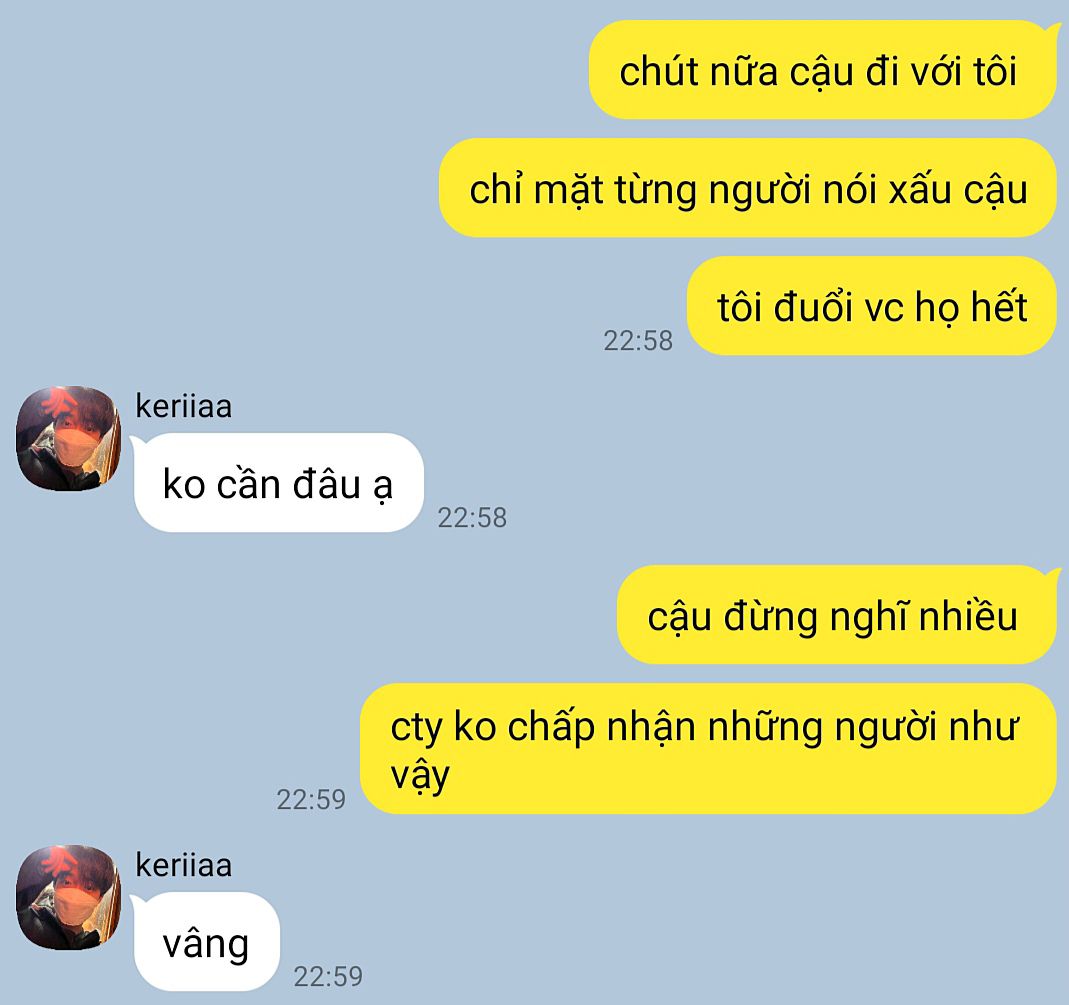
Task: Tap the keriiaa name above 'vâng' bubble
Action: pyautogui.click(x=184, y=865)
